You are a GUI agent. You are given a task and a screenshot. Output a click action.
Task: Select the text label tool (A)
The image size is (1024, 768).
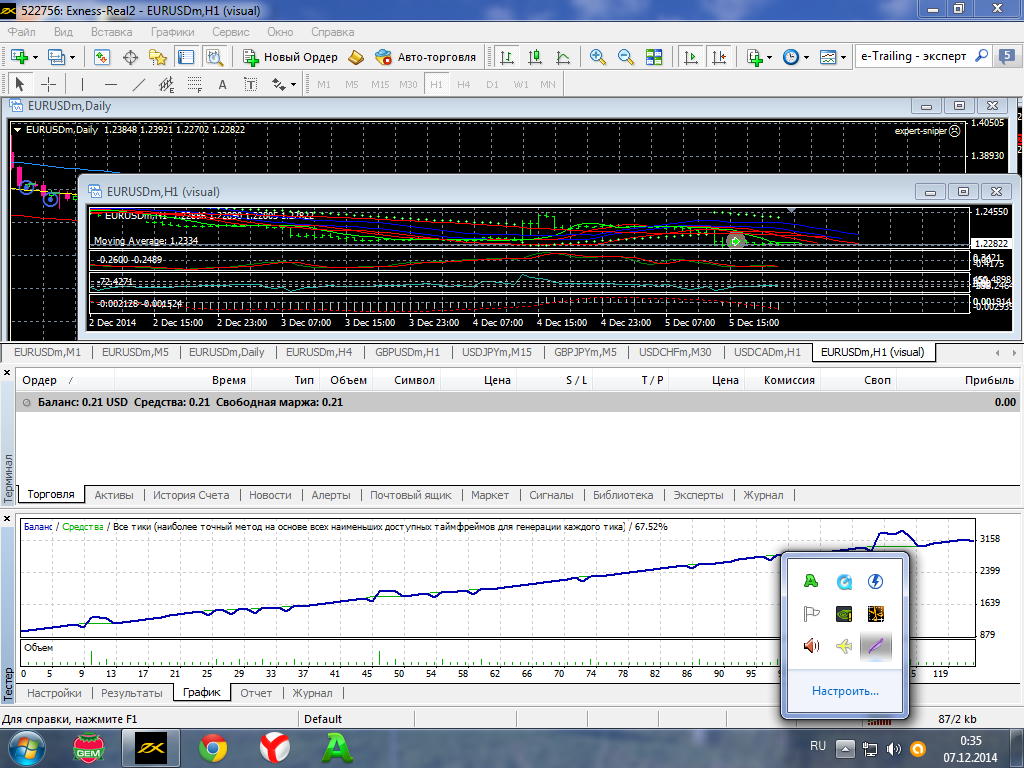pos(222,85)
